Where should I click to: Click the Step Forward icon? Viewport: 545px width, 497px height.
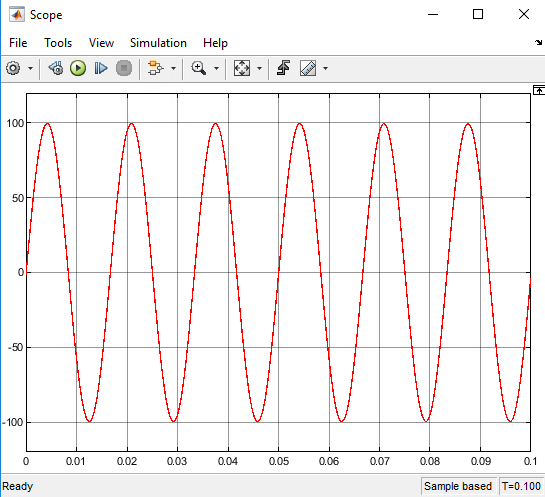pos(101,68)
